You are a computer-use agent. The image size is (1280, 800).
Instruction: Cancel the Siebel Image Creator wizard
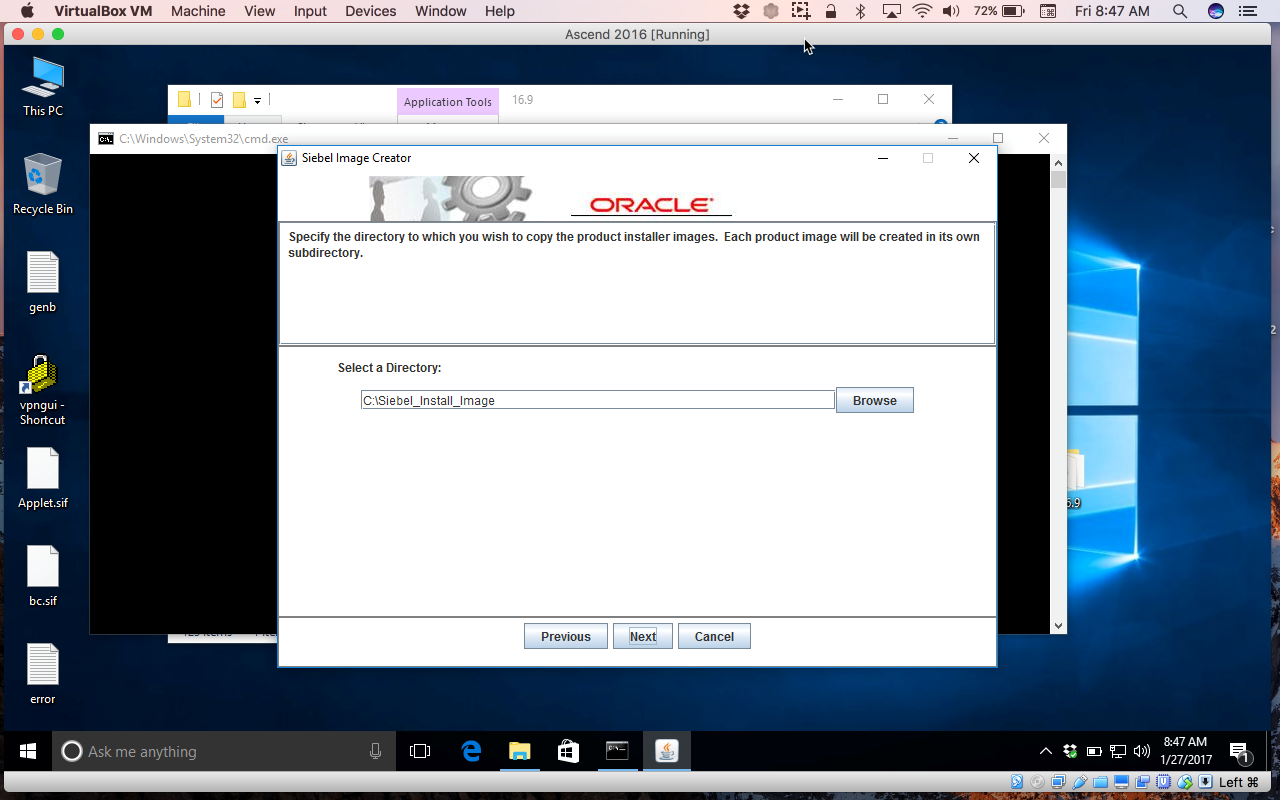click(x=714, y=636)
